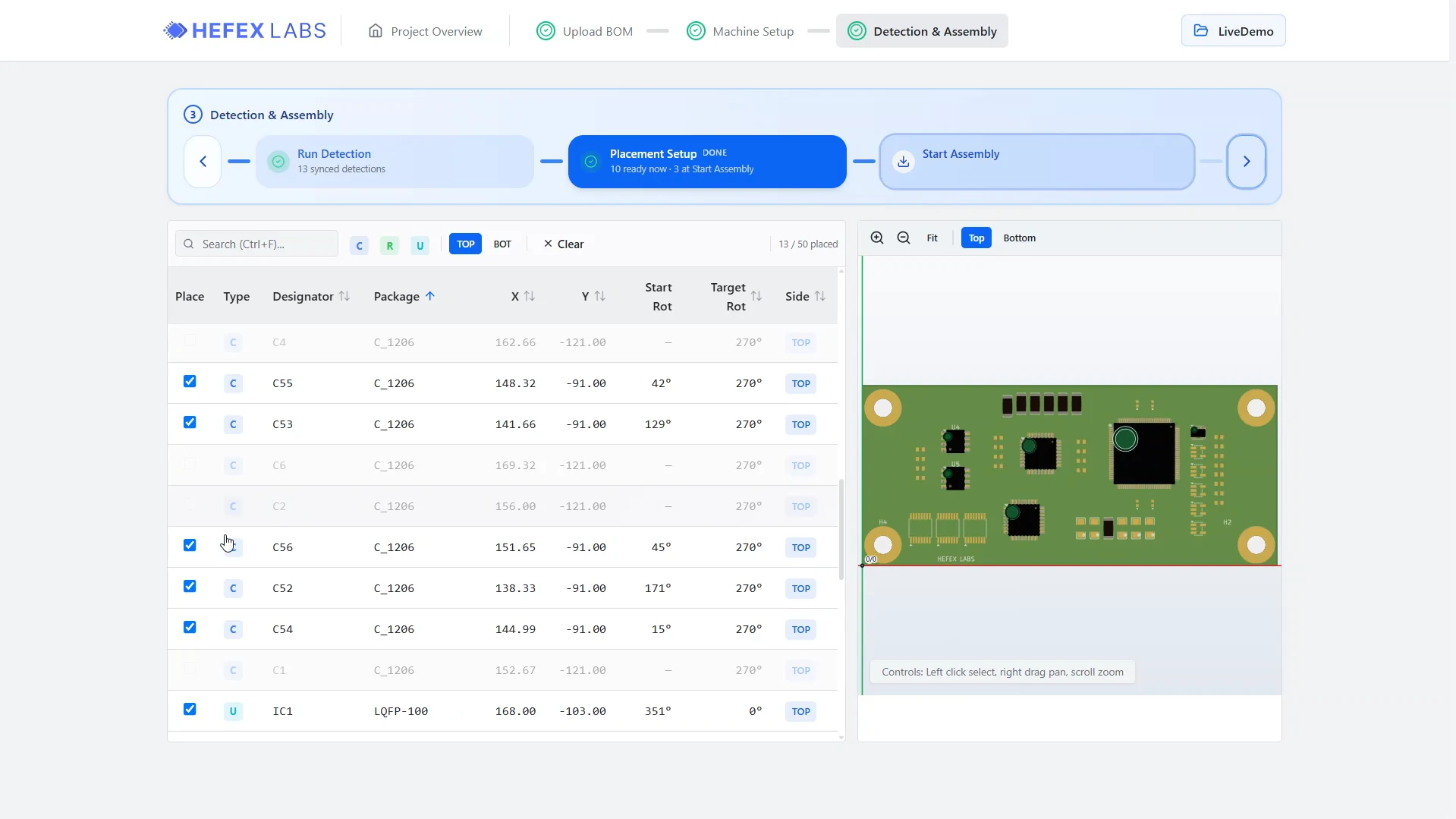Click the TOP side badge for IC1

tap(800, 711)
